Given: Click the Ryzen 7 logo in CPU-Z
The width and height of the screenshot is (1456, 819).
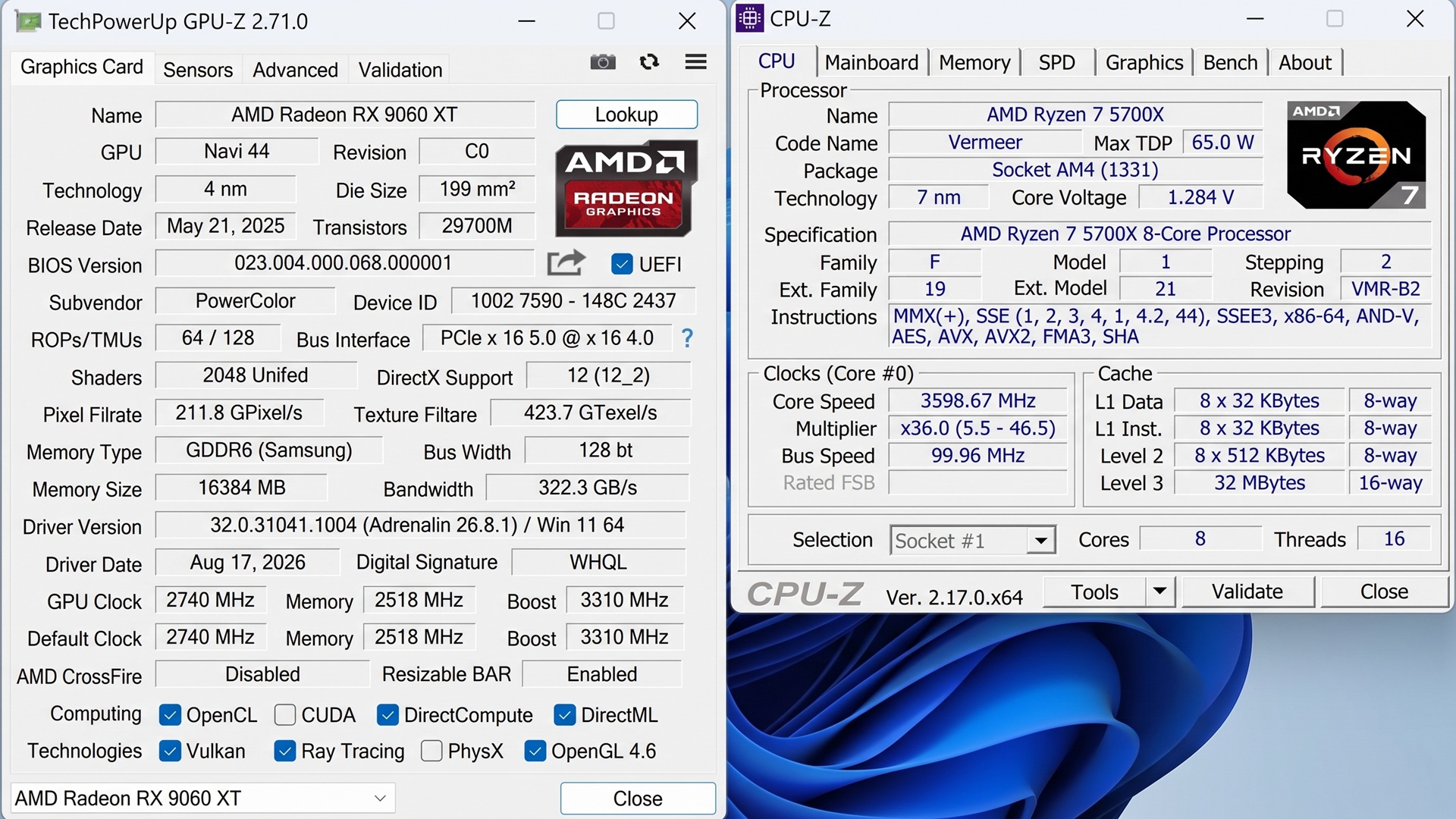Looking at the screenshot, I should click(1357, 155).
